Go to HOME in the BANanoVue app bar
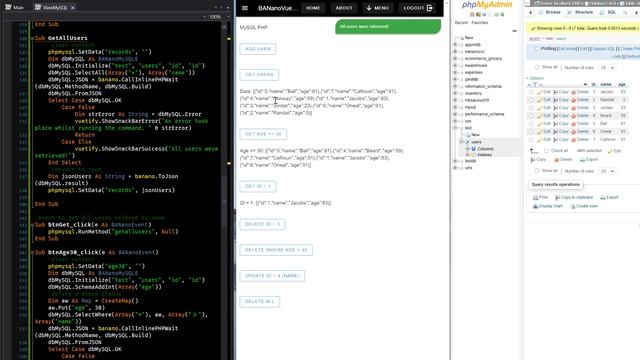 click(x=313, y=8)
